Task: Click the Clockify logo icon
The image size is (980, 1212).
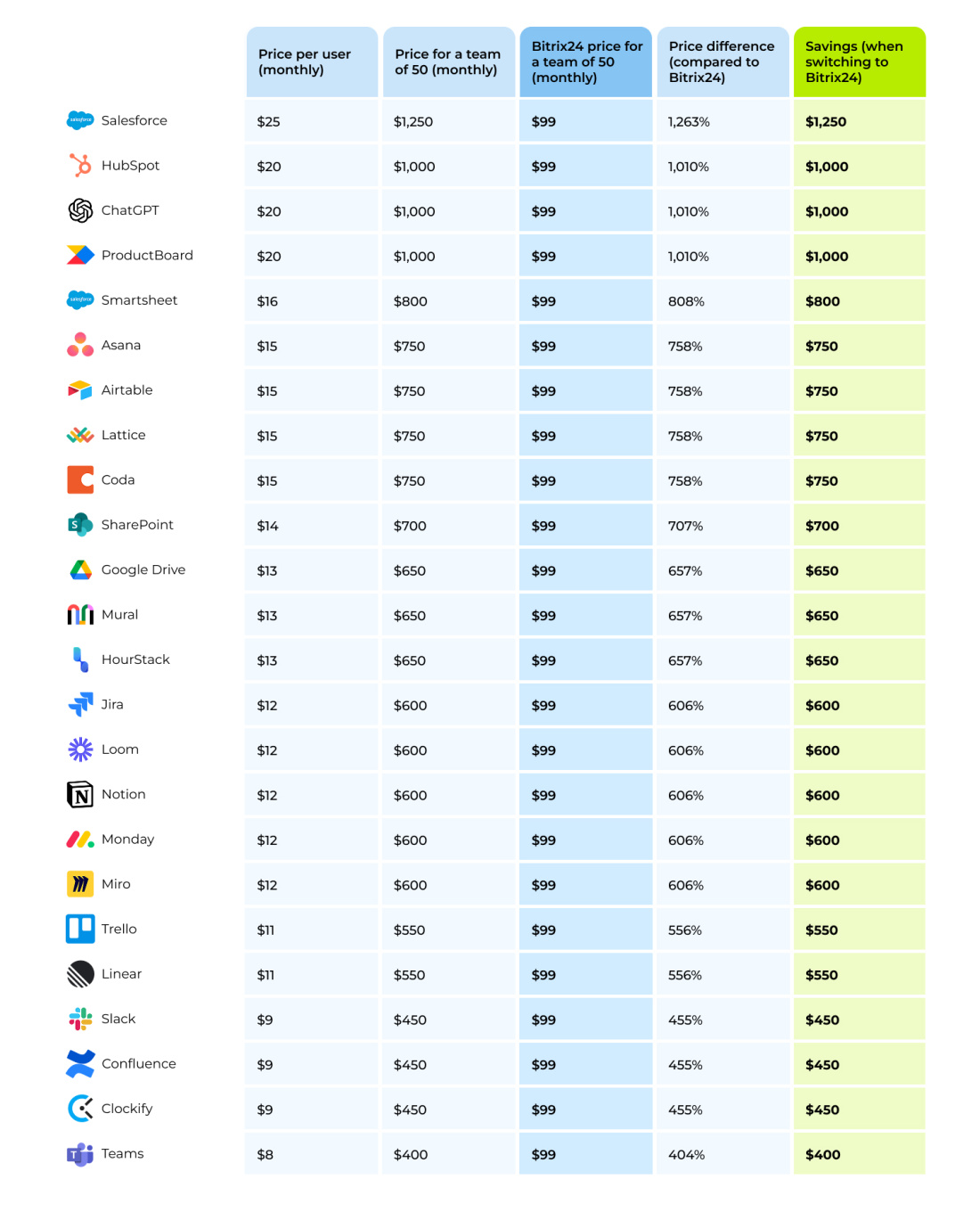Action: tap(80, 1109)
